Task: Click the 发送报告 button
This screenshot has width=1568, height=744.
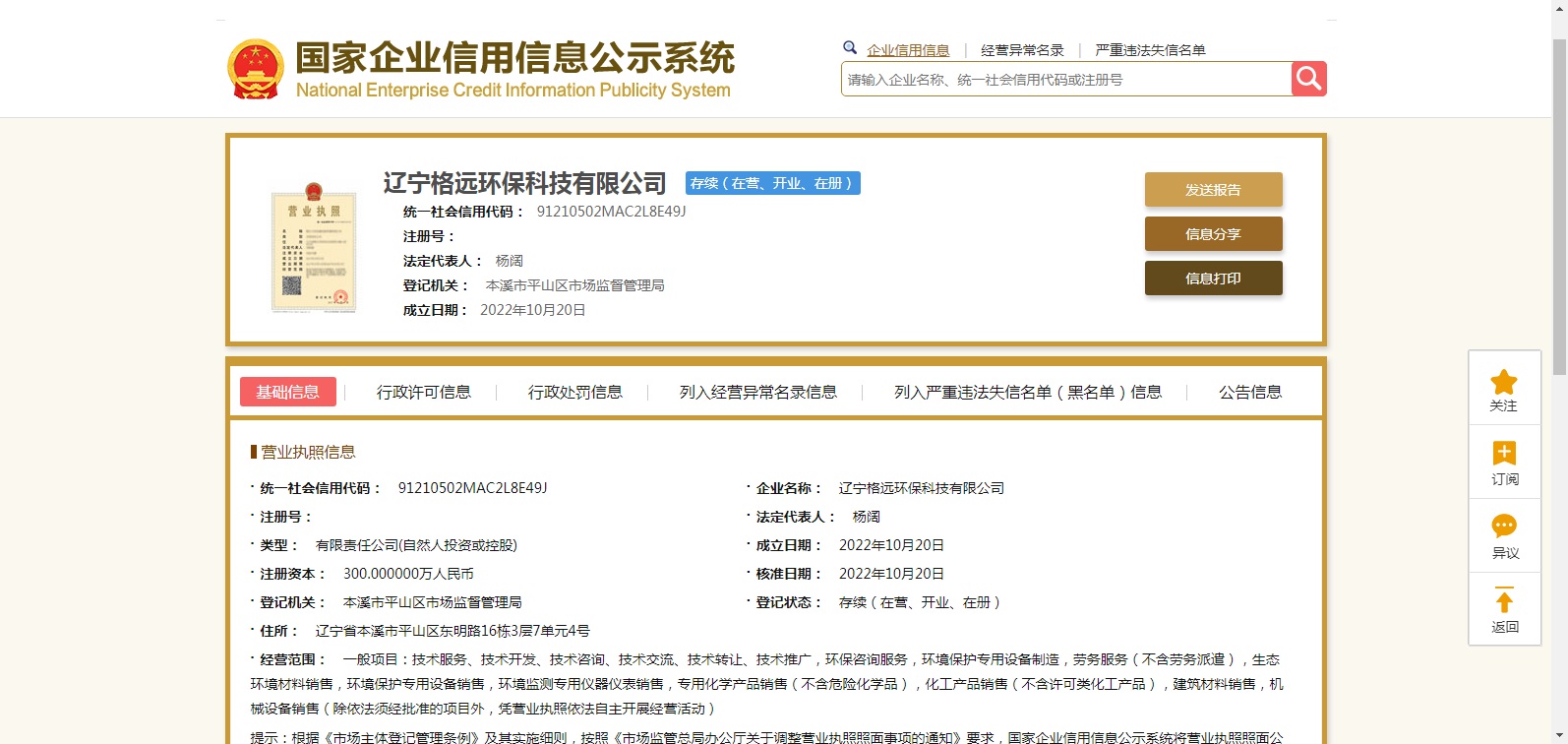Action: pyautogui.click(x=1213, y=190)
